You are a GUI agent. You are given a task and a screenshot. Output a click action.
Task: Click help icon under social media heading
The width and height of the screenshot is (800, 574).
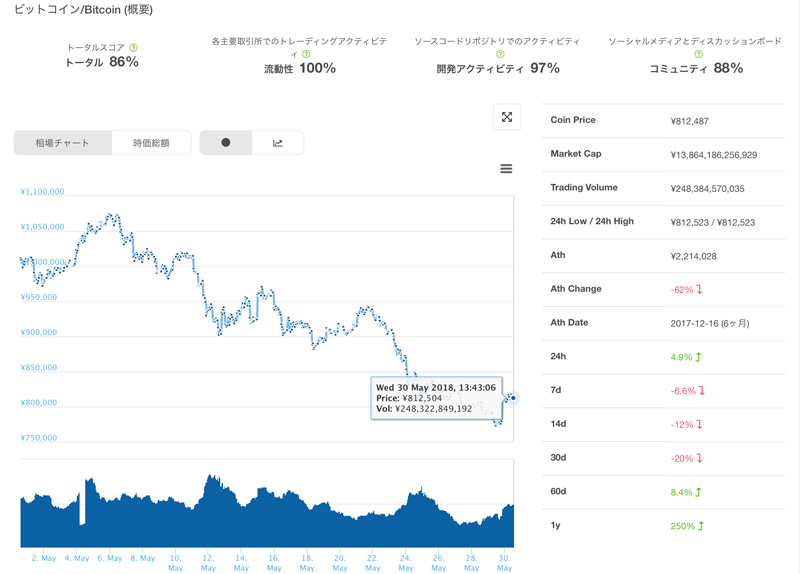698,54
